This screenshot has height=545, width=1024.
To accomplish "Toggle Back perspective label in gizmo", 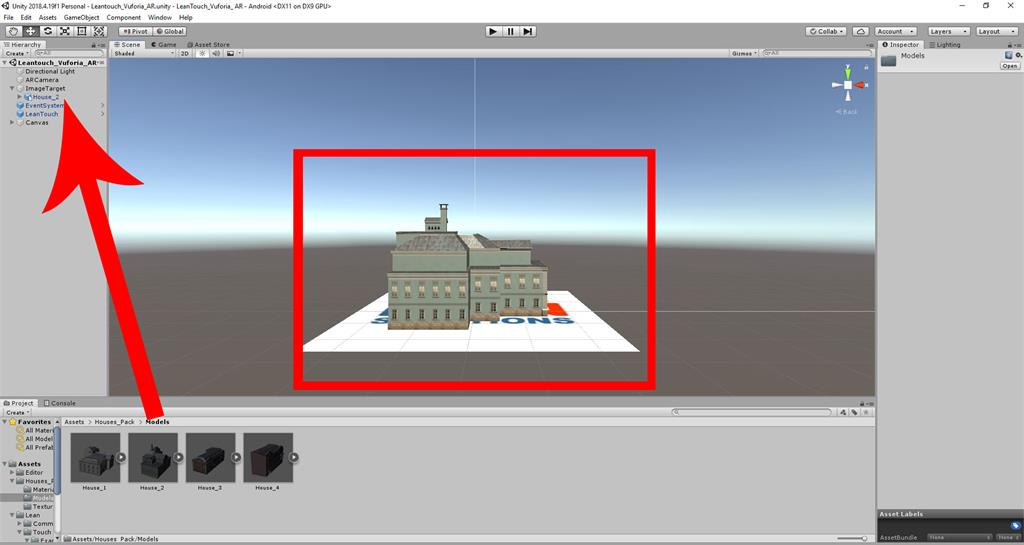I will pyautogui.click(x=846, y=112).
